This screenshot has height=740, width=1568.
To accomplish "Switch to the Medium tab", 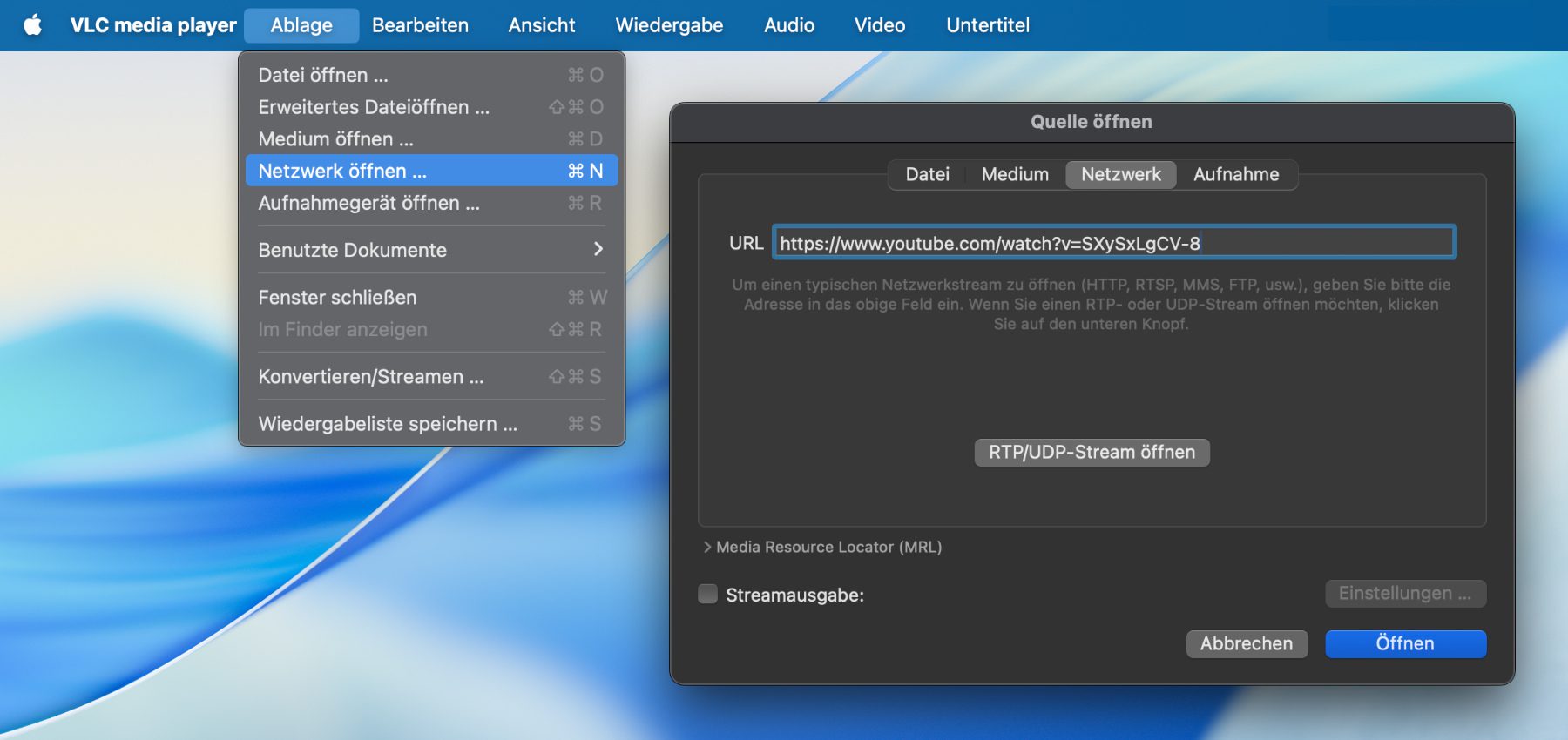I will pyautogui.click(x=1015, y=174).
